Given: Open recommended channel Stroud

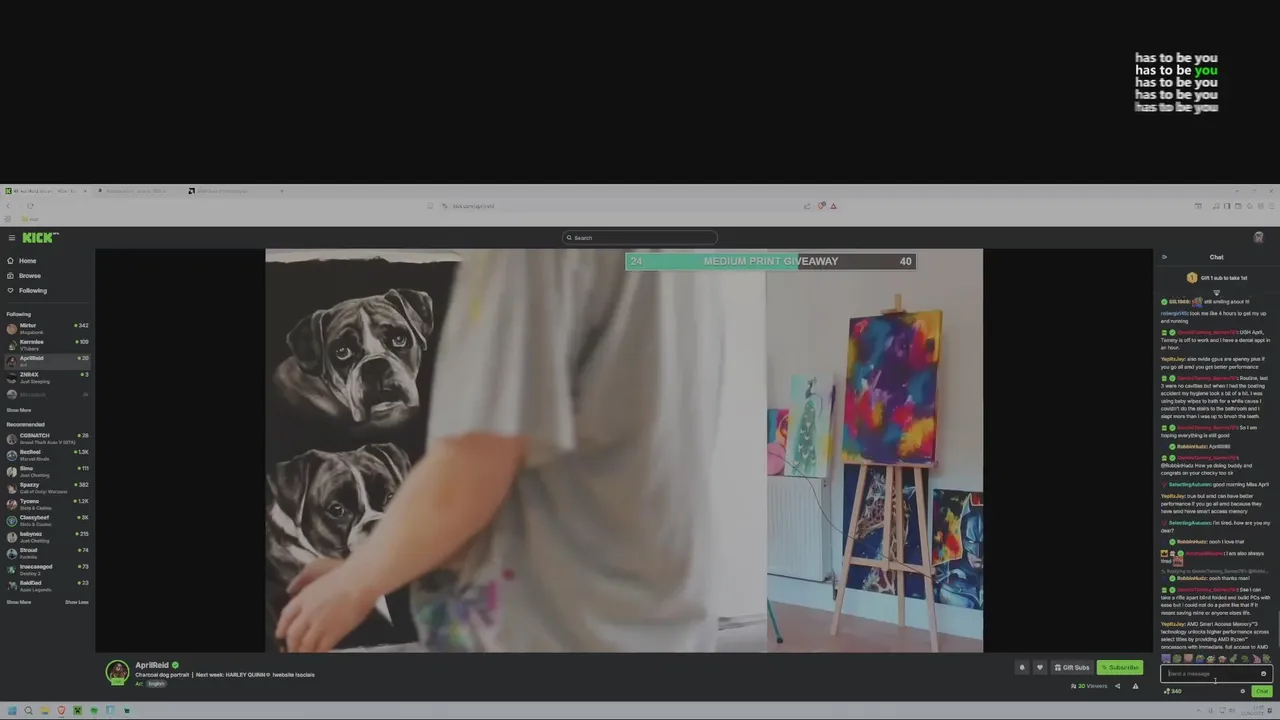Looking at the screenshot, I should pos(47,552).
